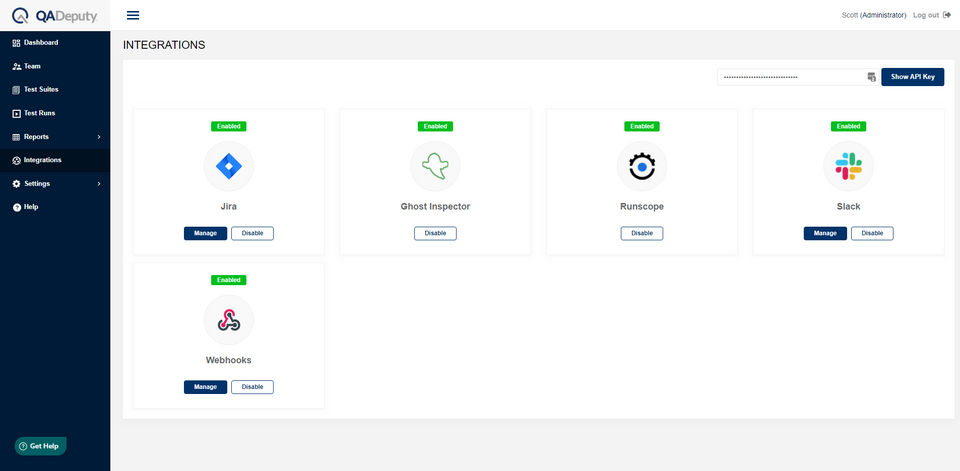The image size is (960, 471).
Task: Toggle the hamburger menu icon
Action: [x=133, y=15]
